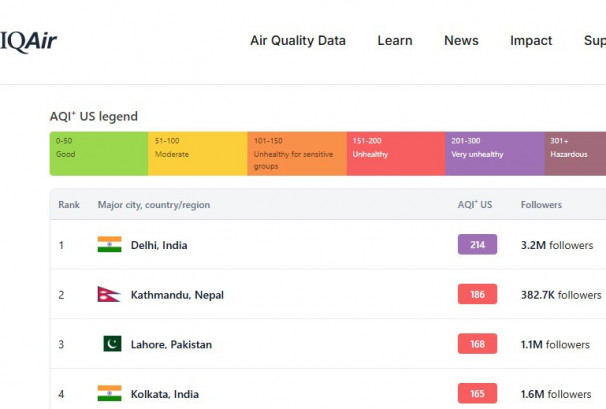Click the AQI⁺ US column header

(x=475, y=205)
